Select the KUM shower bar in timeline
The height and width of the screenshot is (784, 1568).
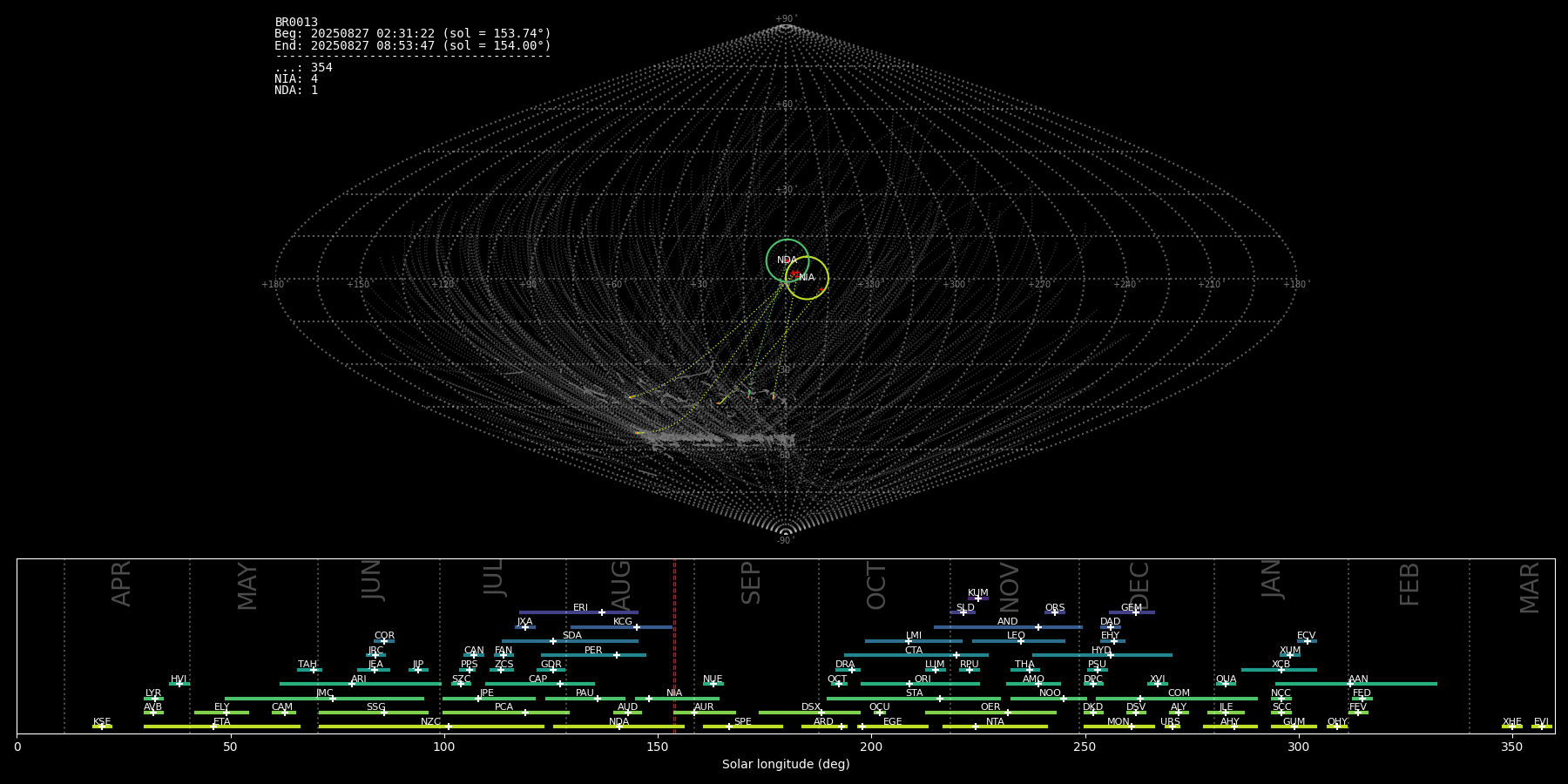click(x=978, y=598)
